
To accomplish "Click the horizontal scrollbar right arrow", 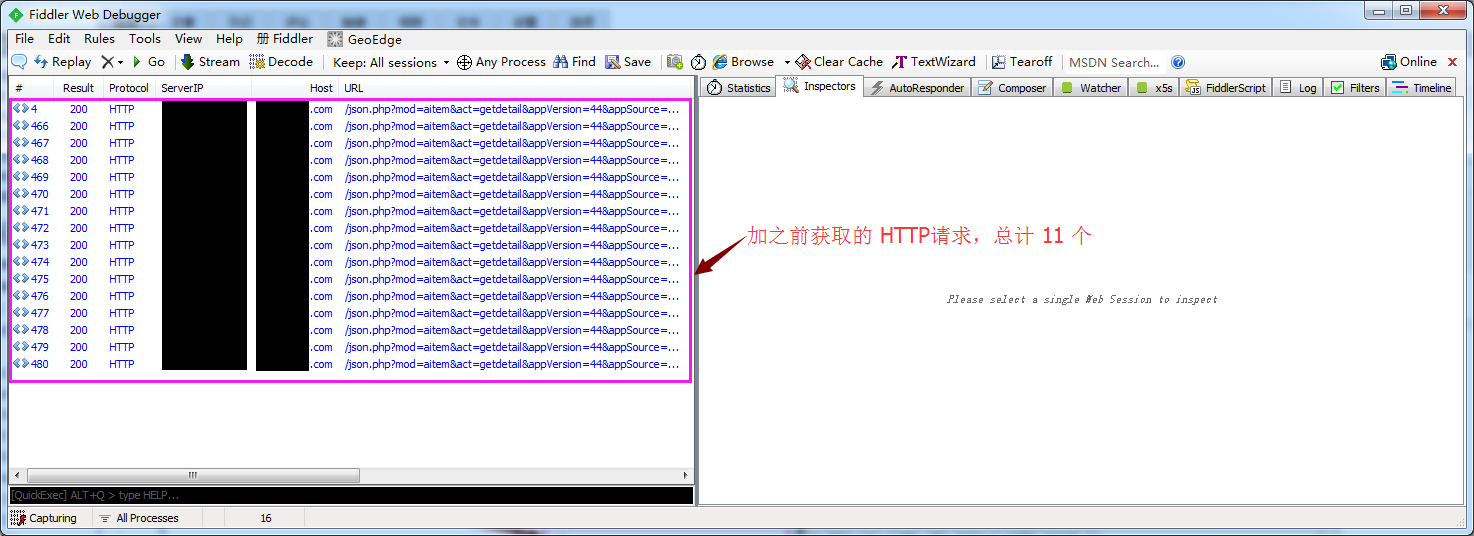I will 685,476.
